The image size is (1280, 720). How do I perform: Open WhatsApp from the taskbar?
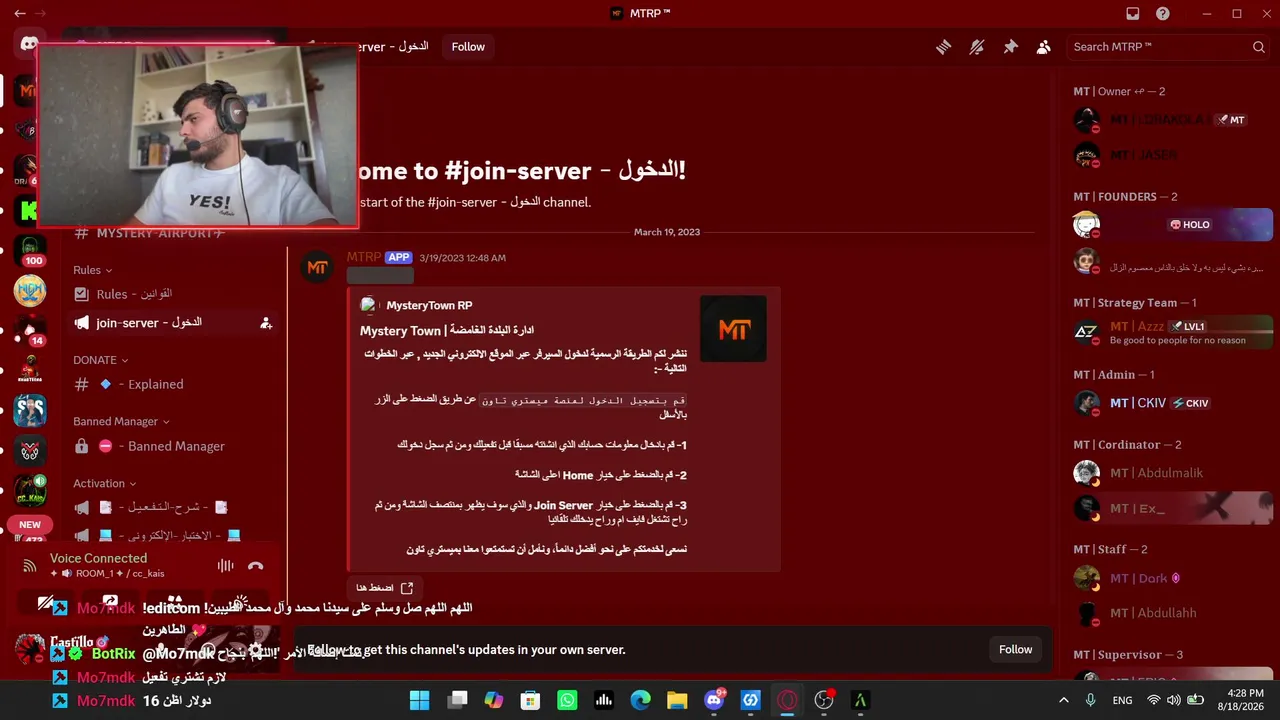coord(567,700)
